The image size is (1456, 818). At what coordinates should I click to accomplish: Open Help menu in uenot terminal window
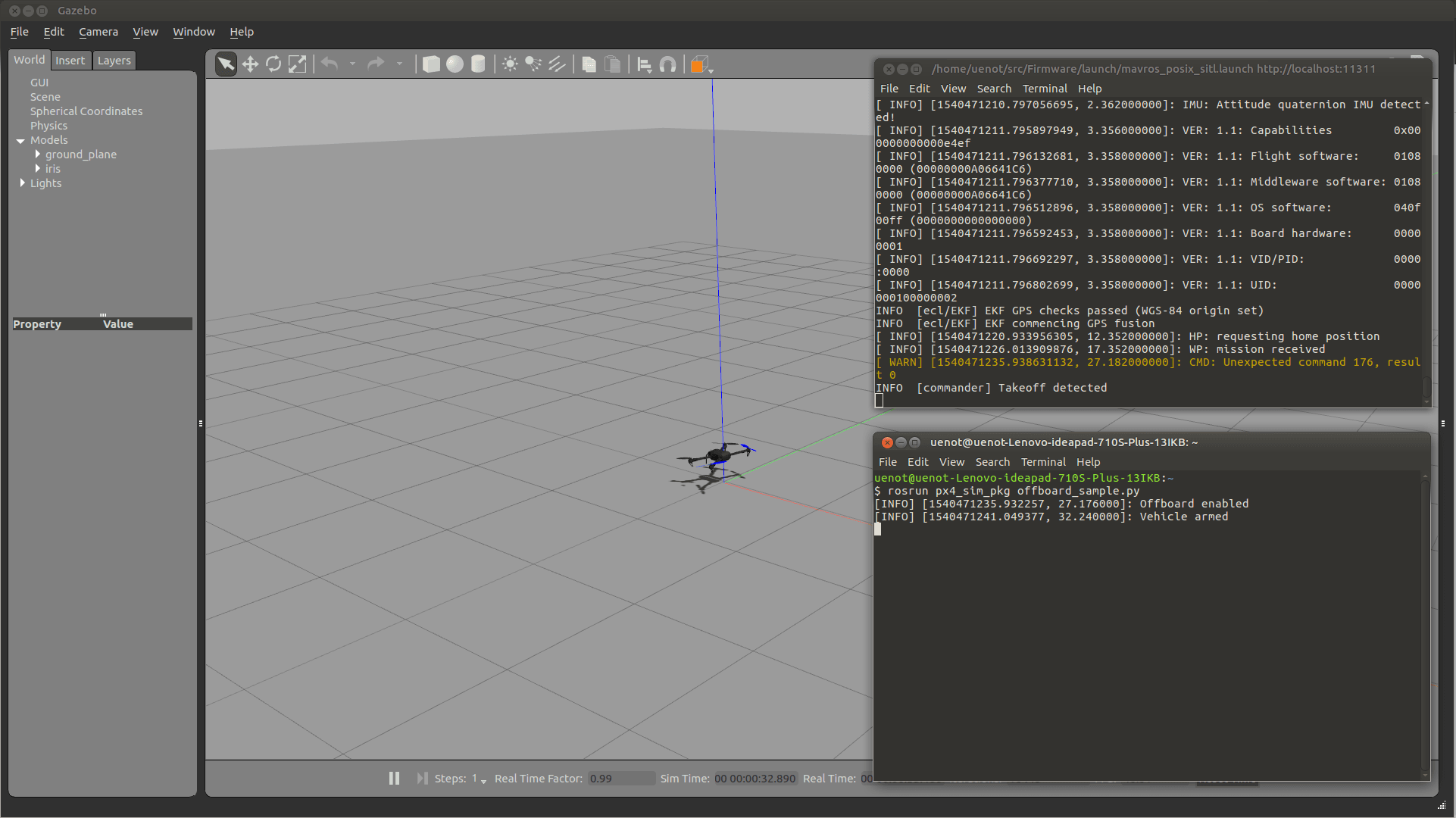pyautogui.click(x=1088, y=462)
